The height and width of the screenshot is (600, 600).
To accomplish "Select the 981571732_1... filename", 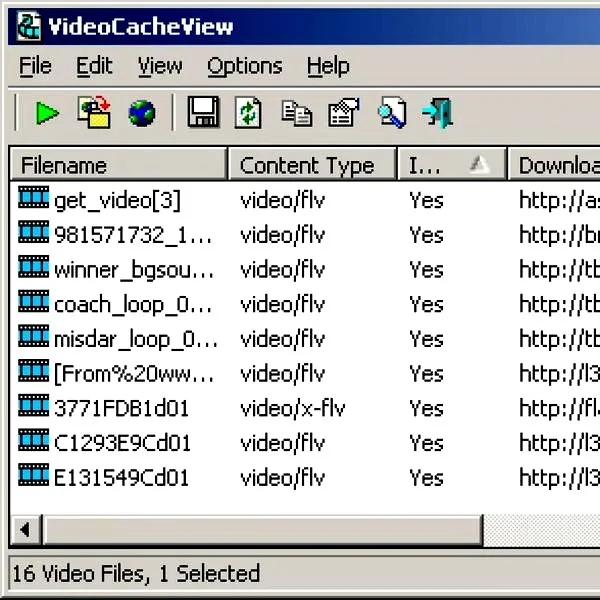I will point(133,235).
